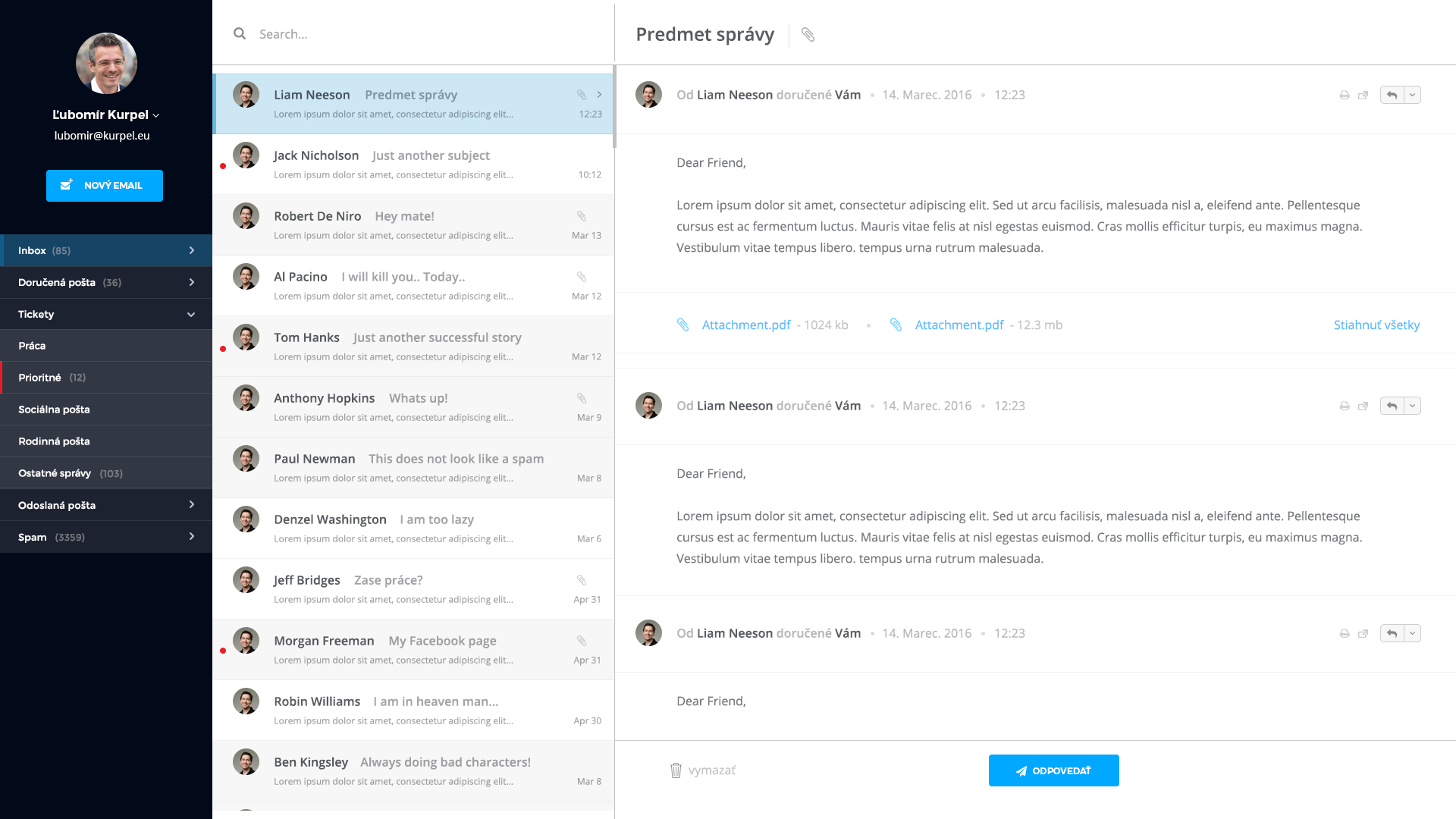Open reply options dropdown on first message

(1412, 96)
